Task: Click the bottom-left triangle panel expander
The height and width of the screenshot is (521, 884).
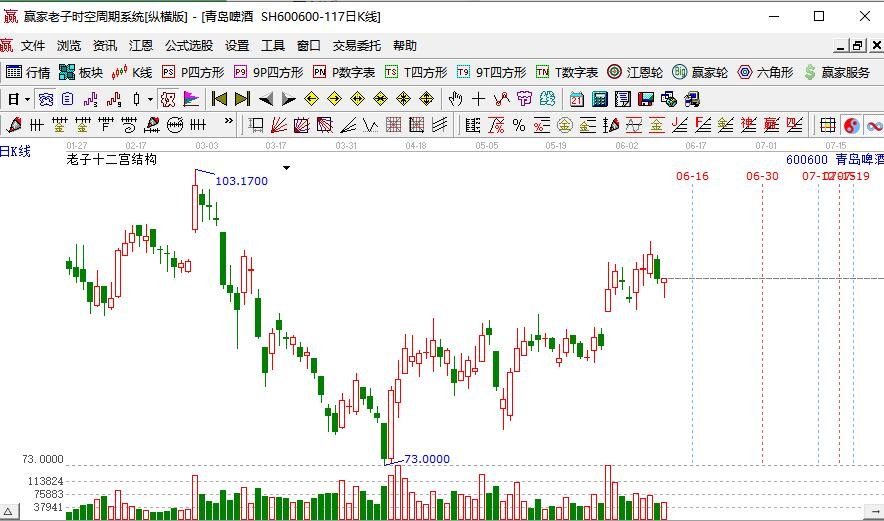Action: 8,513
